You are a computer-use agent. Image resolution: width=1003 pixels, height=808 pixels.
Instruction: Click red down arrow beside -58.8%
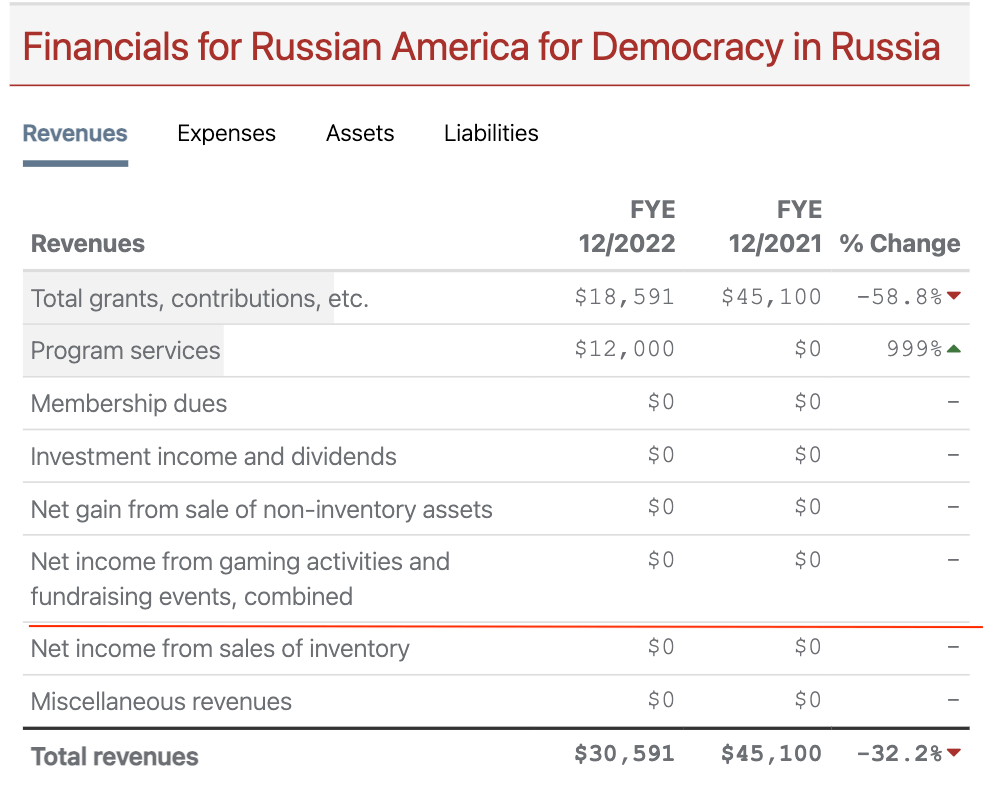click(953, 296)
